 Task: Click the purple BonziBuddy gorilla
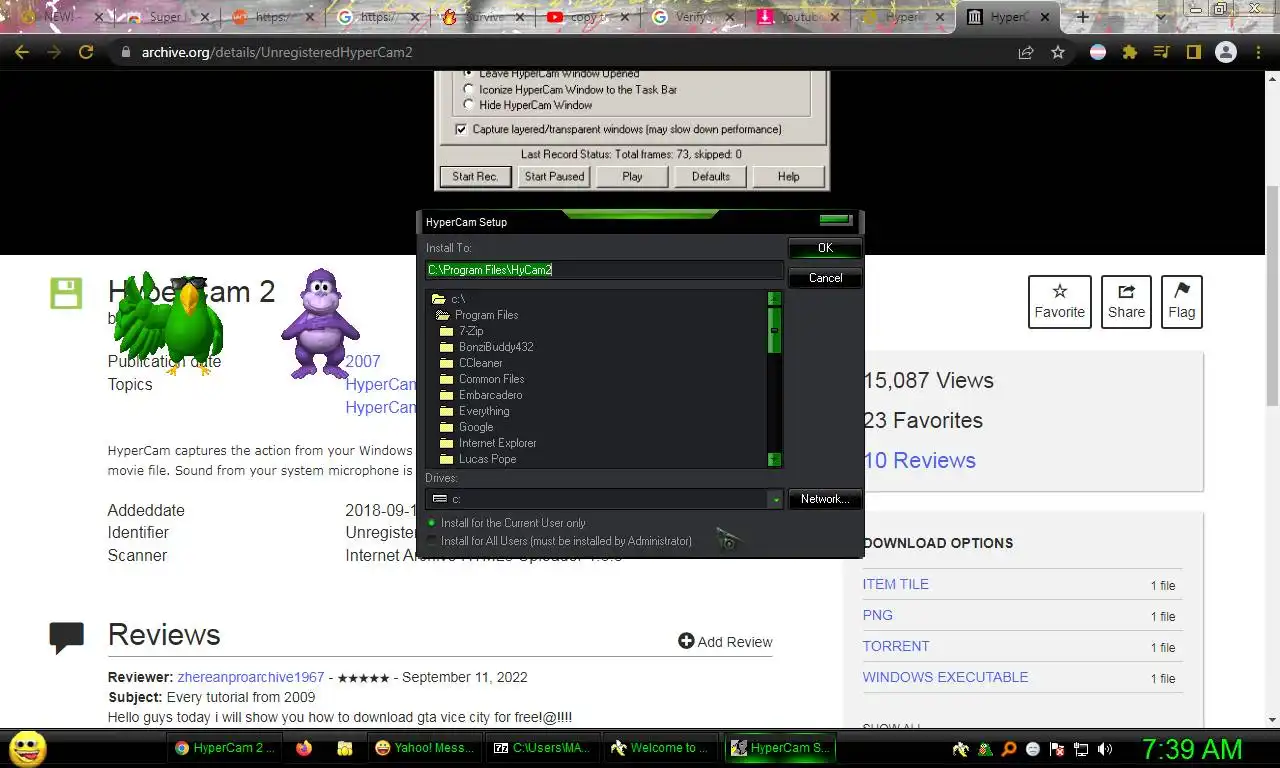point(320,324)
